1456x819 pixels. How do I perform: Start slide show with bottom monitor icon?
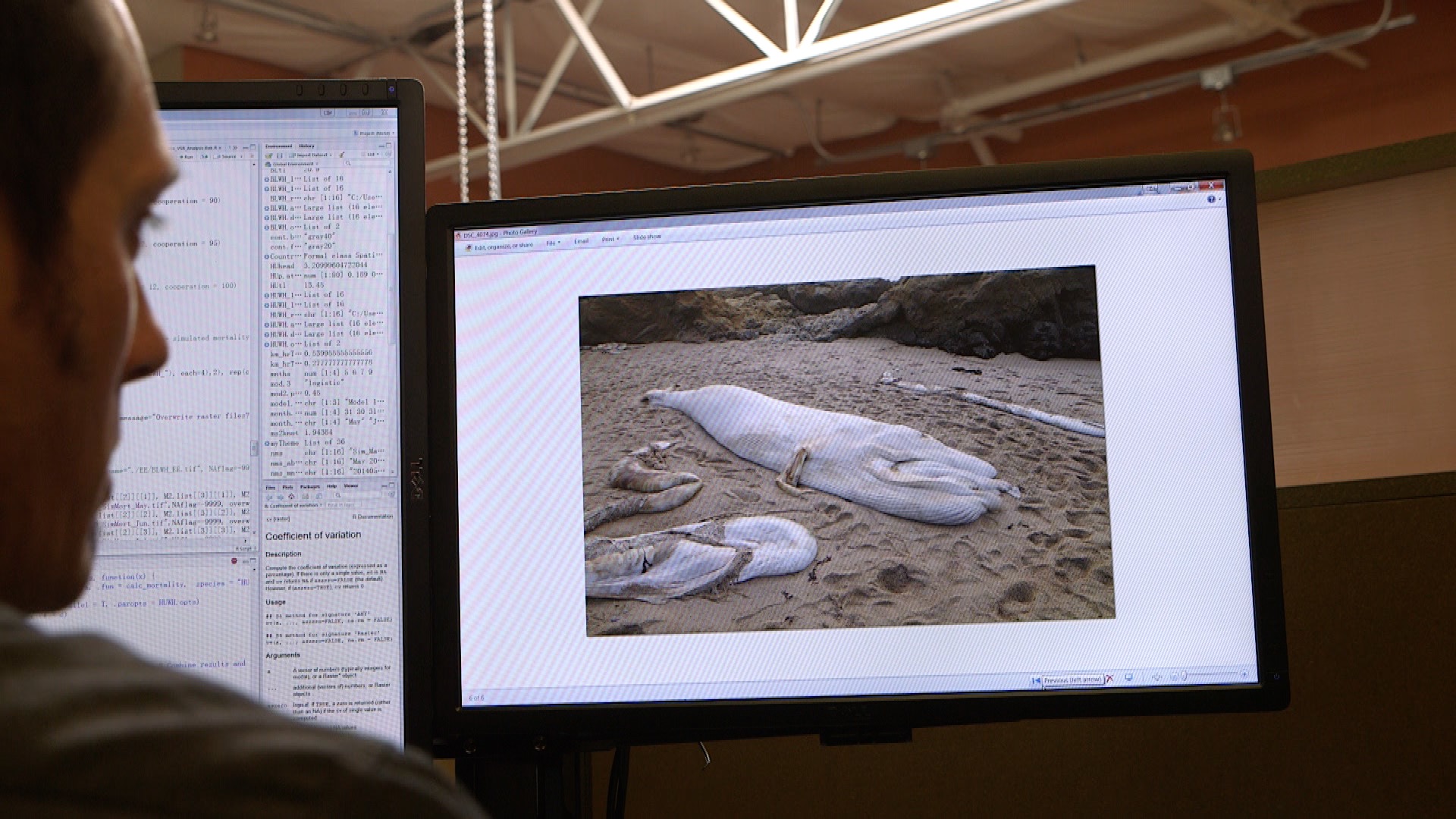[x=1128, y=677]
